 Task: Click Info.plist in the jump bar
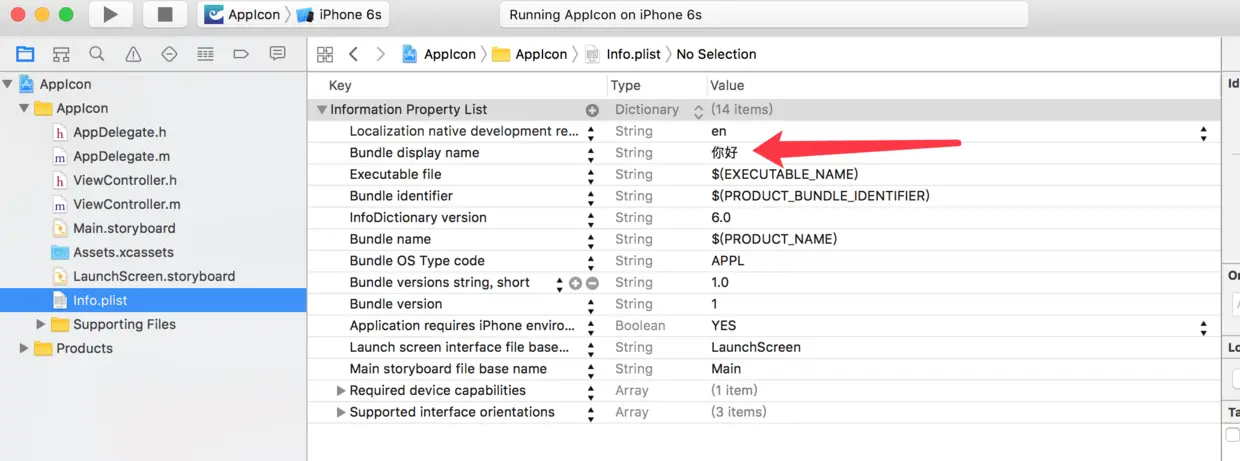622,54
